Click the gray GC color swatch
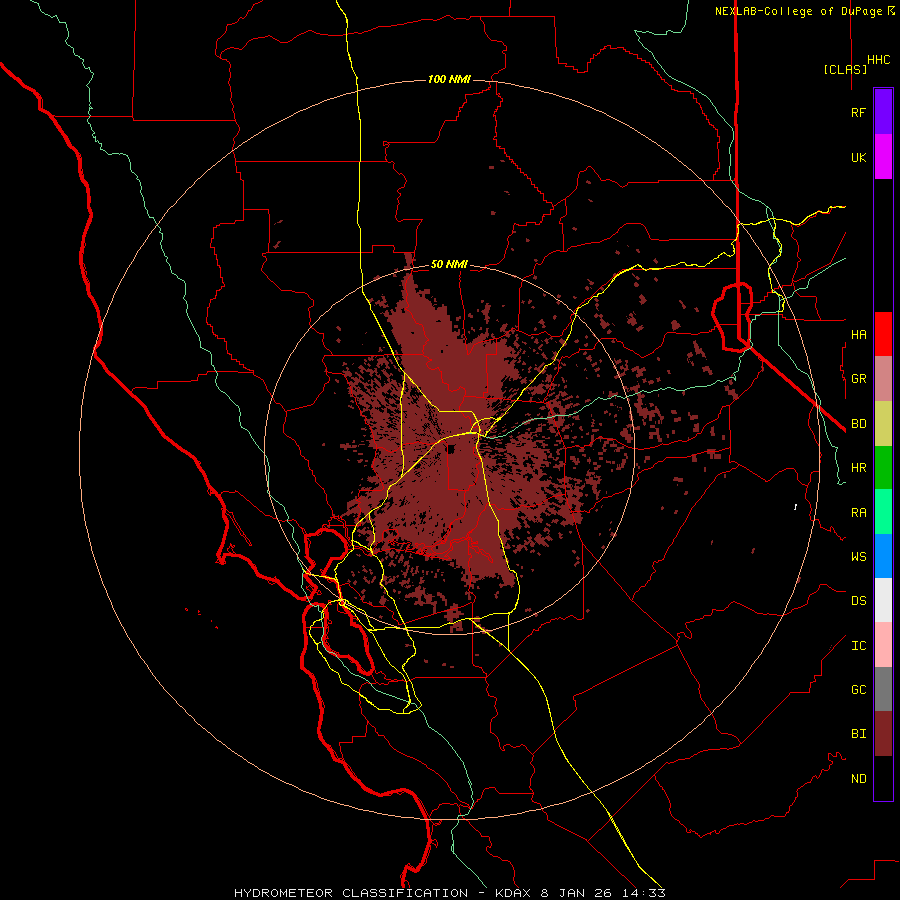 (x=883, y=689)
